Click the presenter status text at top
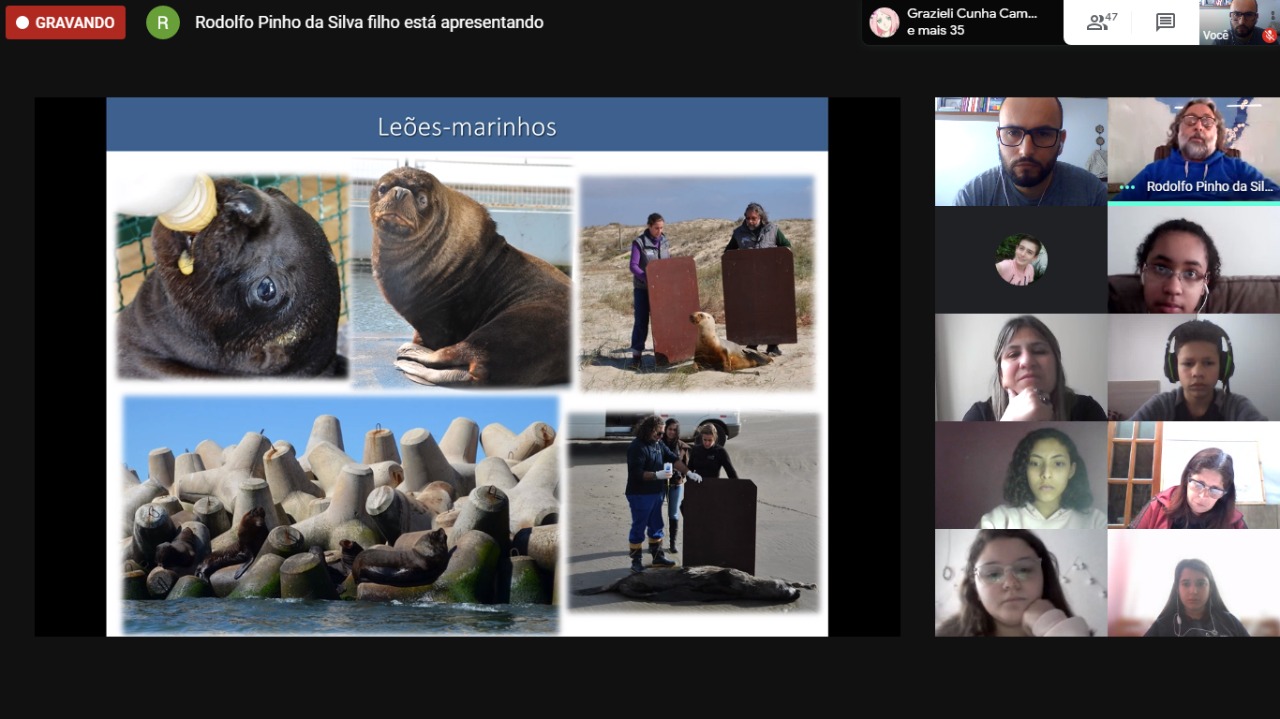Screen dimensions: 1280x719 coord(369,22)
